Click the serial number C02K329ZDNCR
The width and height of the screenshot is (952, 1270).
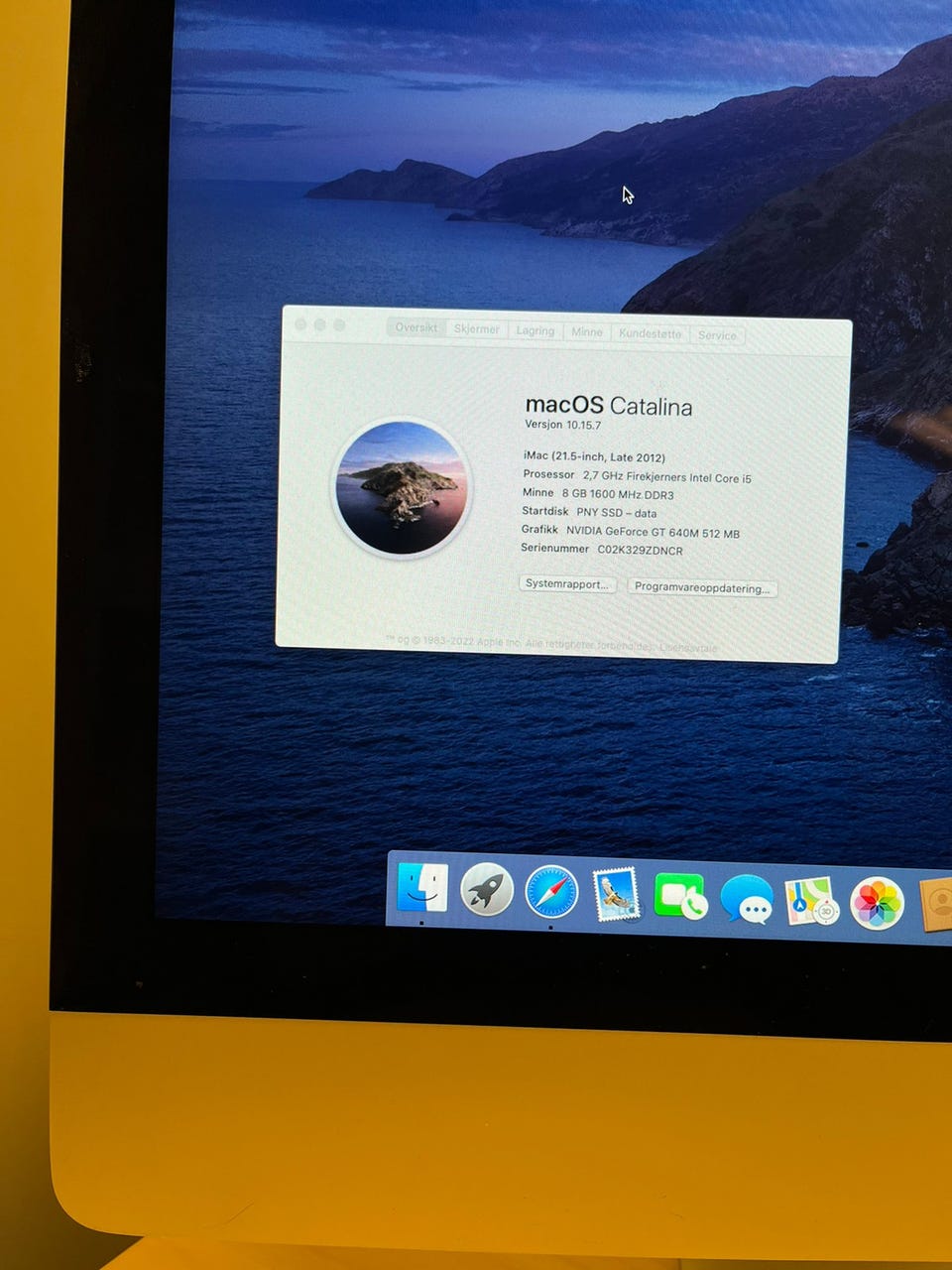(640, 550)
